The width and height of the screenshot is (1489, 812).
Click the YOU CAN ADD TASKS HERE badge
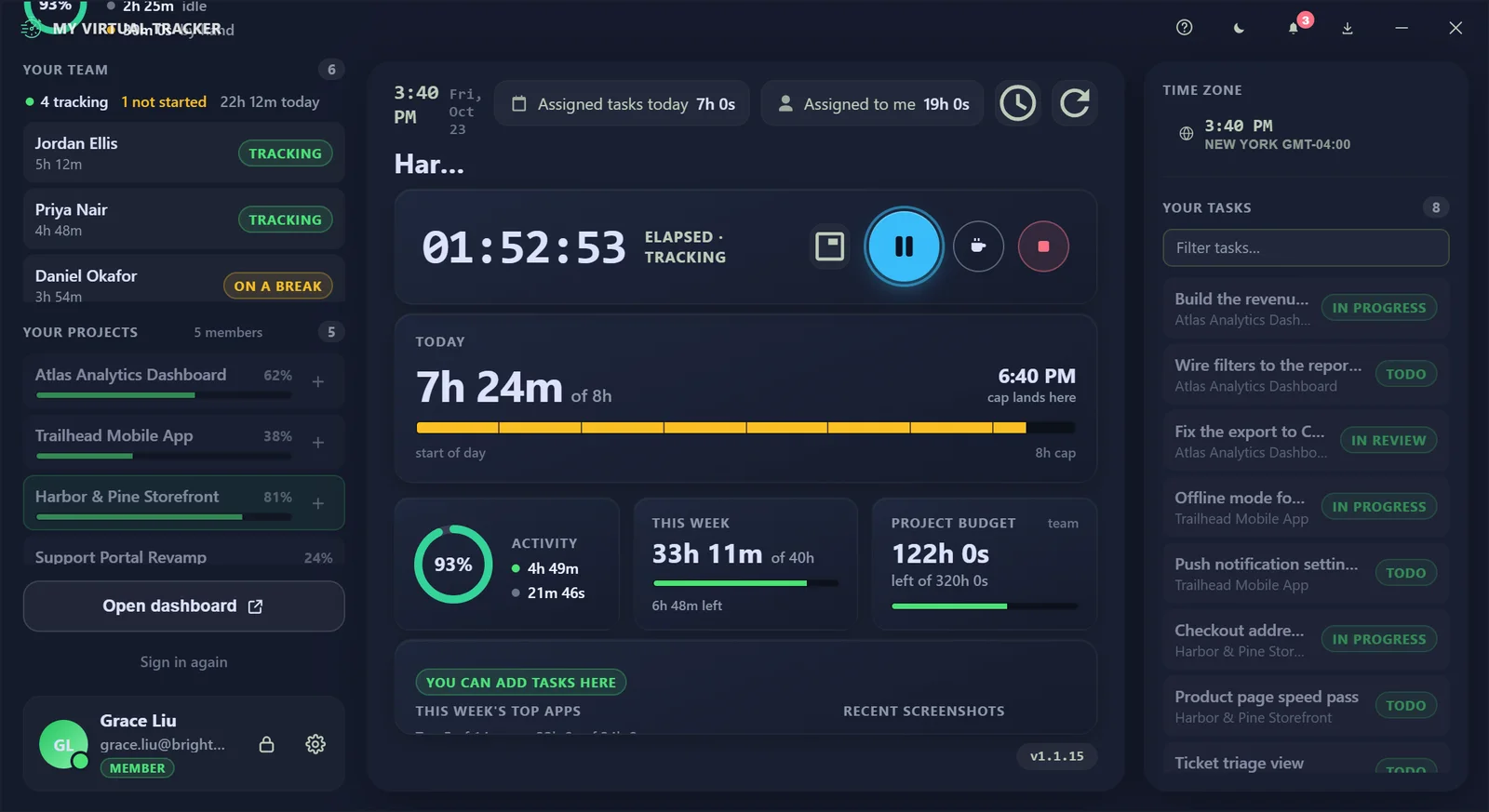521,683
